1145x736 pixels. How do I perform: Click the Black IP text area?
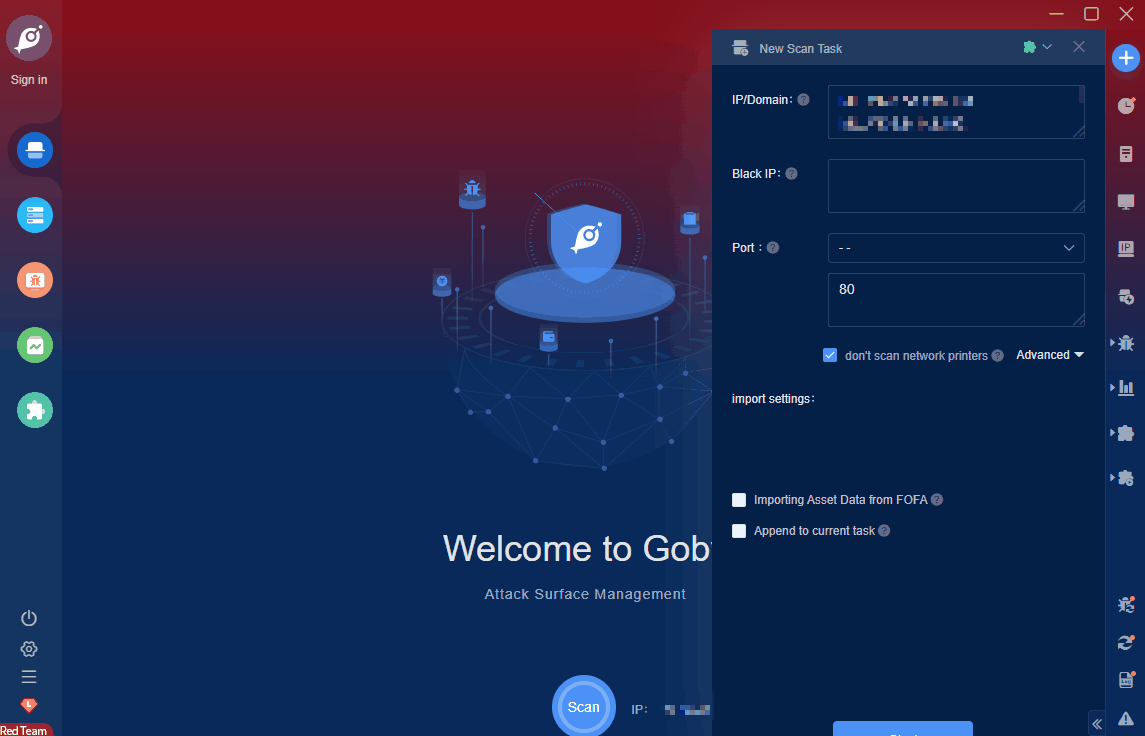[956, 185]
